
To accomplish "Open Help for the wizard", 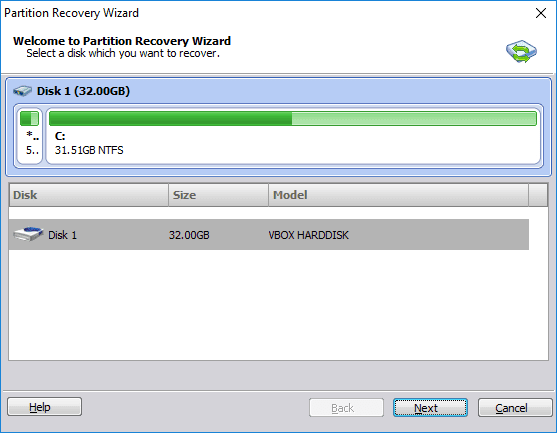I will (x=44, y=407).
